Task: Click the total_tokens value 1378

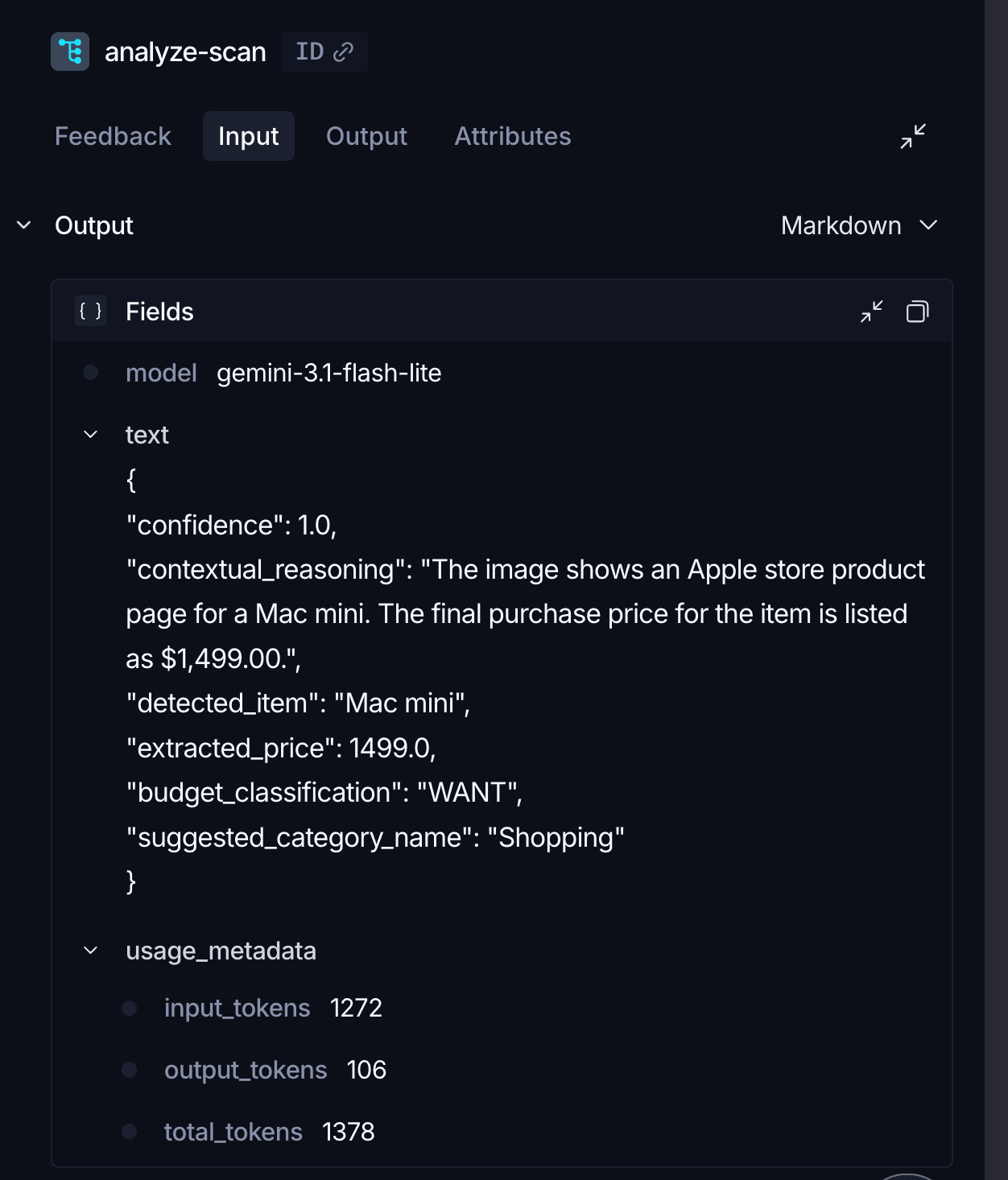Action: coord(348,1132)
